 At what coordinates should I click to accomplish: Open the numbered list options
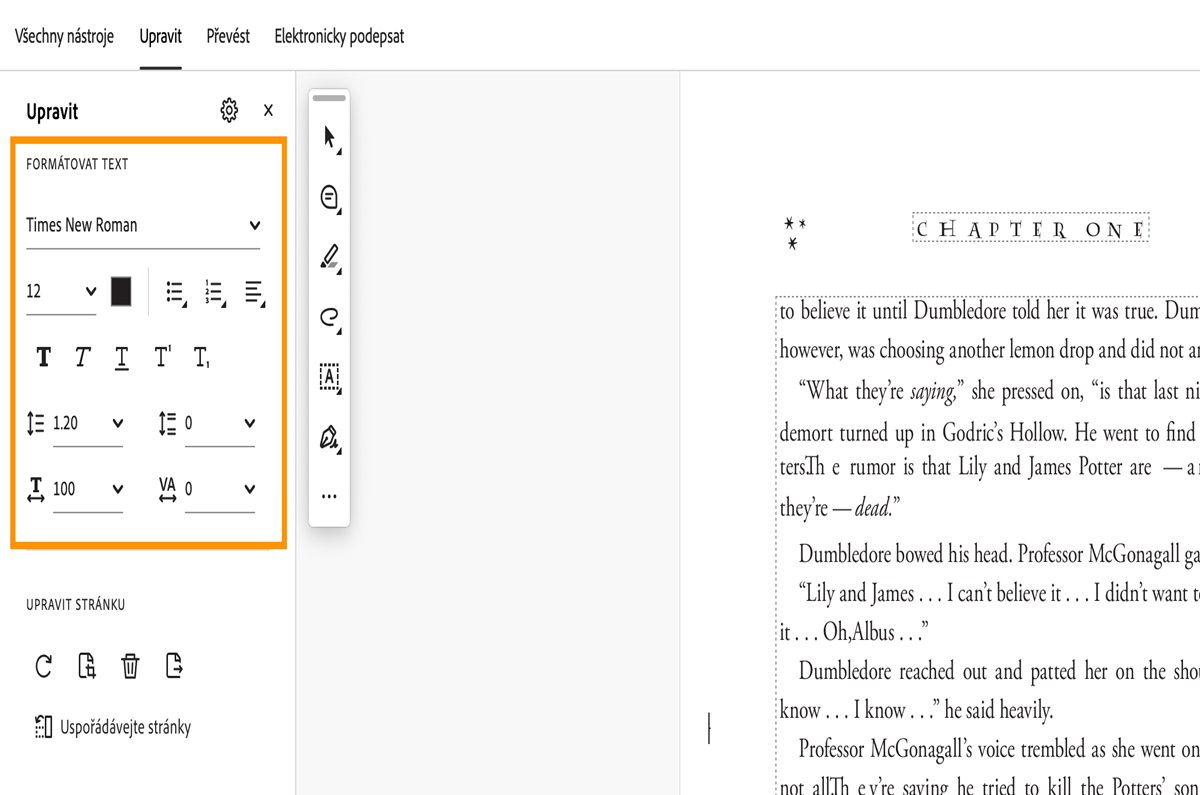click(215, 292)
